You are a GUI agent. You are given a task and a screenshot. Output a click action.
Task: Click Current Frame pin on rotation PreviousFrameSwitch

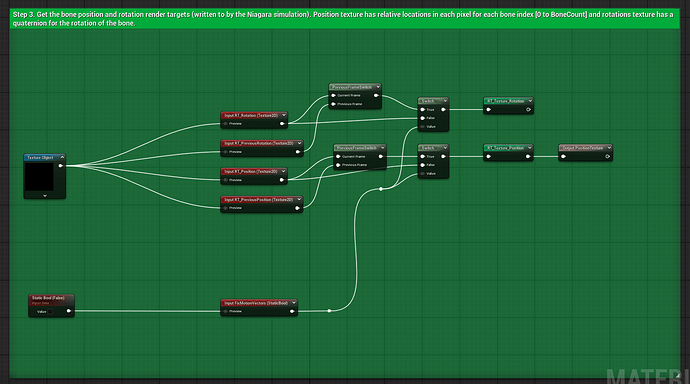(x=334, y=95)
